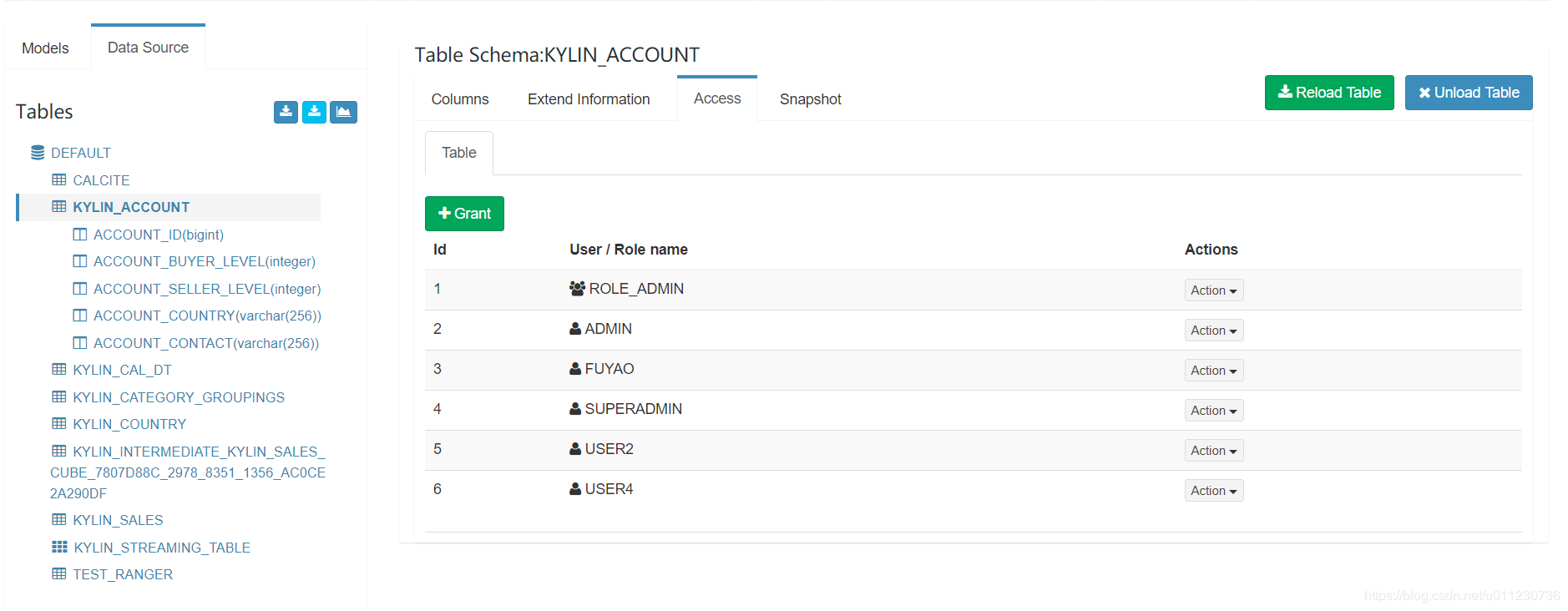
Task: Click the table icon beside TEST_RANGER
Action: pos(59,573)
